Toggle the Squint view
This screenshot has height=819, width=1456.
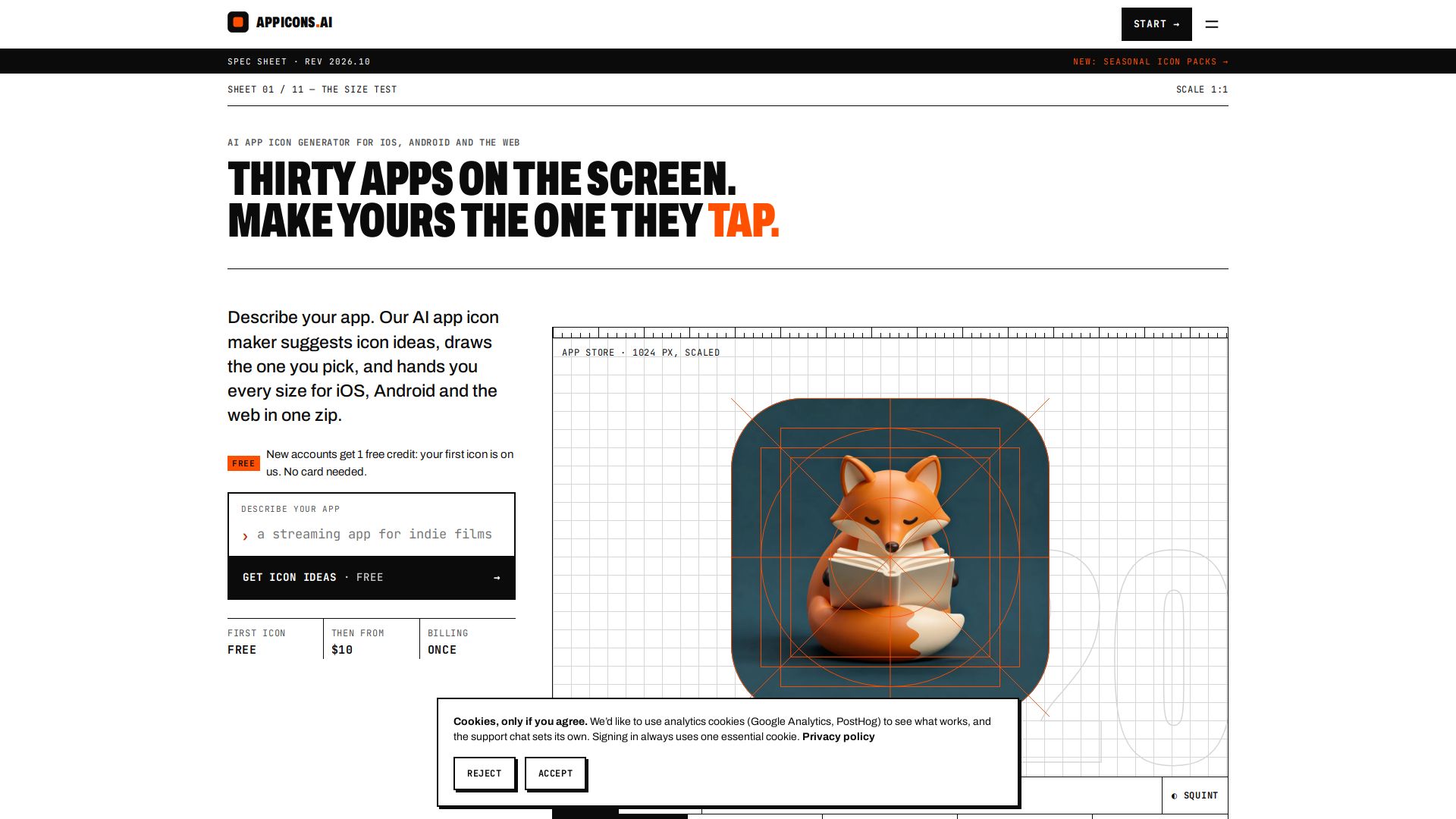(x=1194, y=795)
